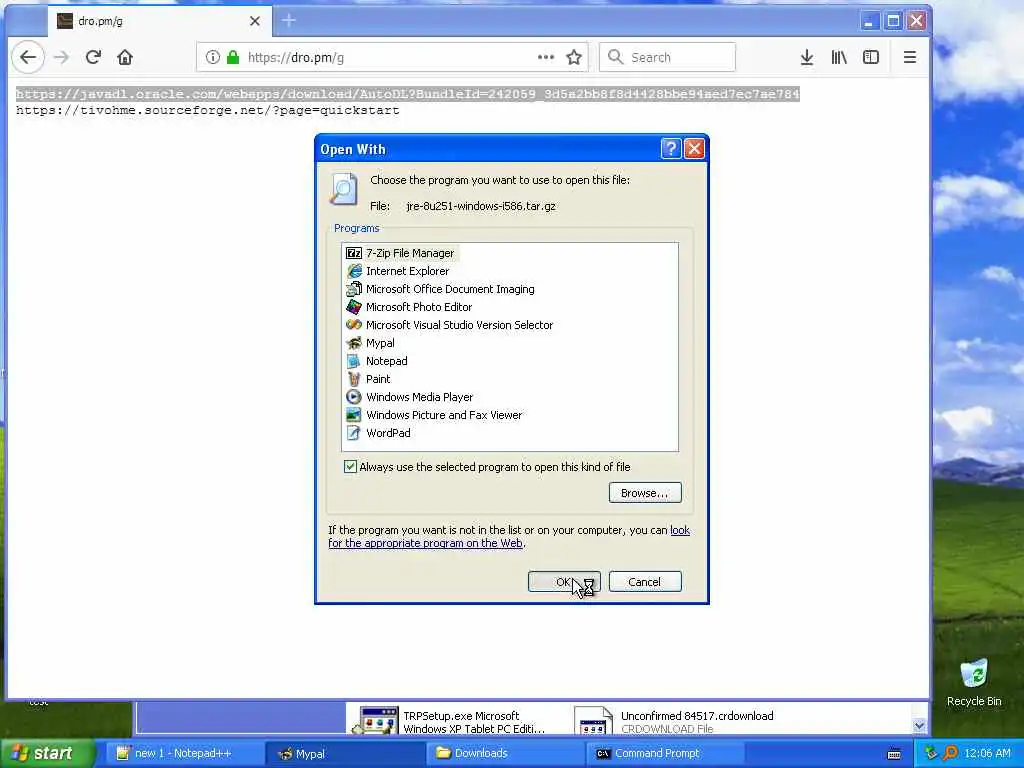Open the page actions three-dots menu
The height and width of the screenshot is (768, 1024).
(546, 57)
